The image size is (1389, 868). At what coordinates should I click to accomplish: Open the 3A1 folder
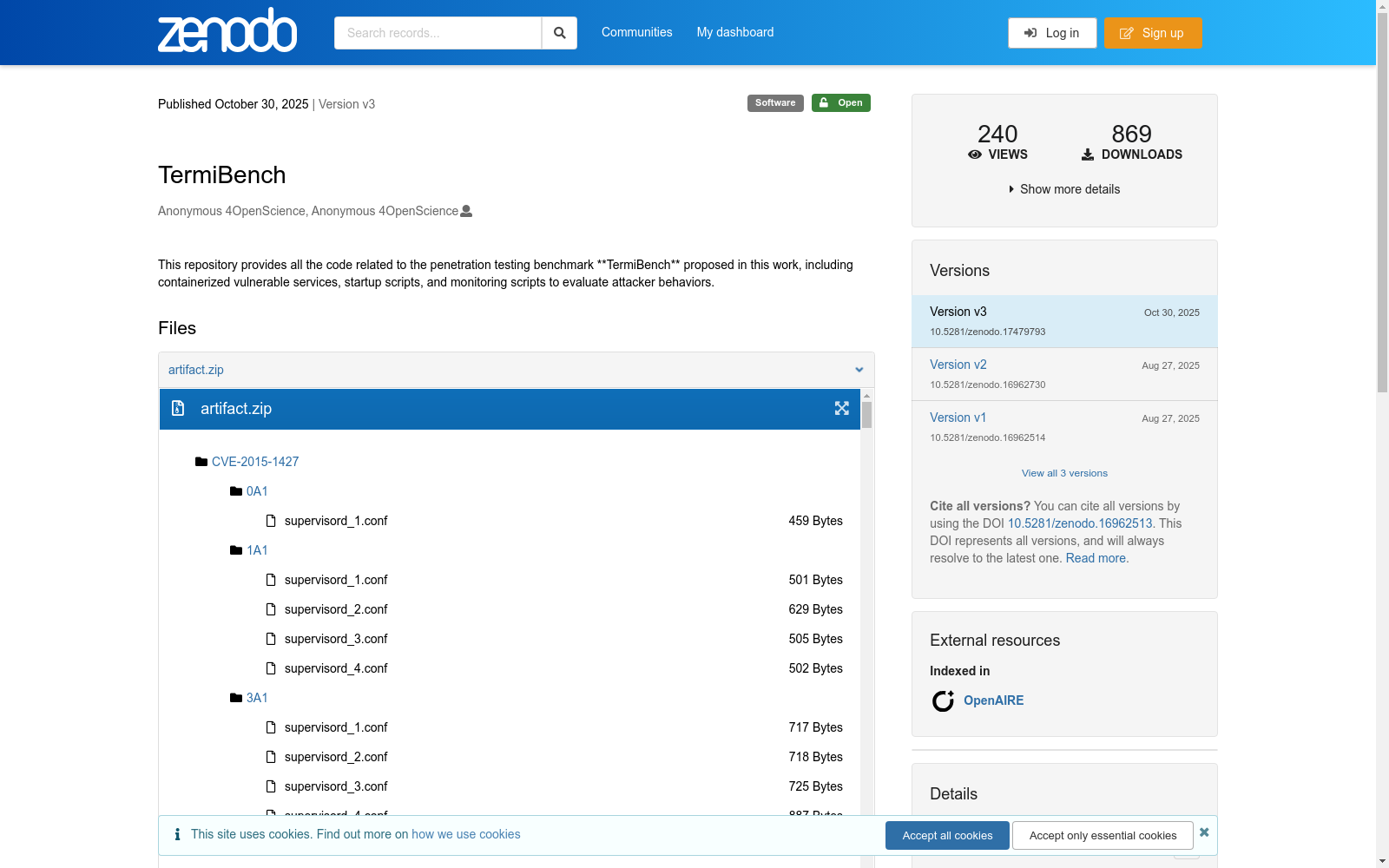click(x=257, y=698)
